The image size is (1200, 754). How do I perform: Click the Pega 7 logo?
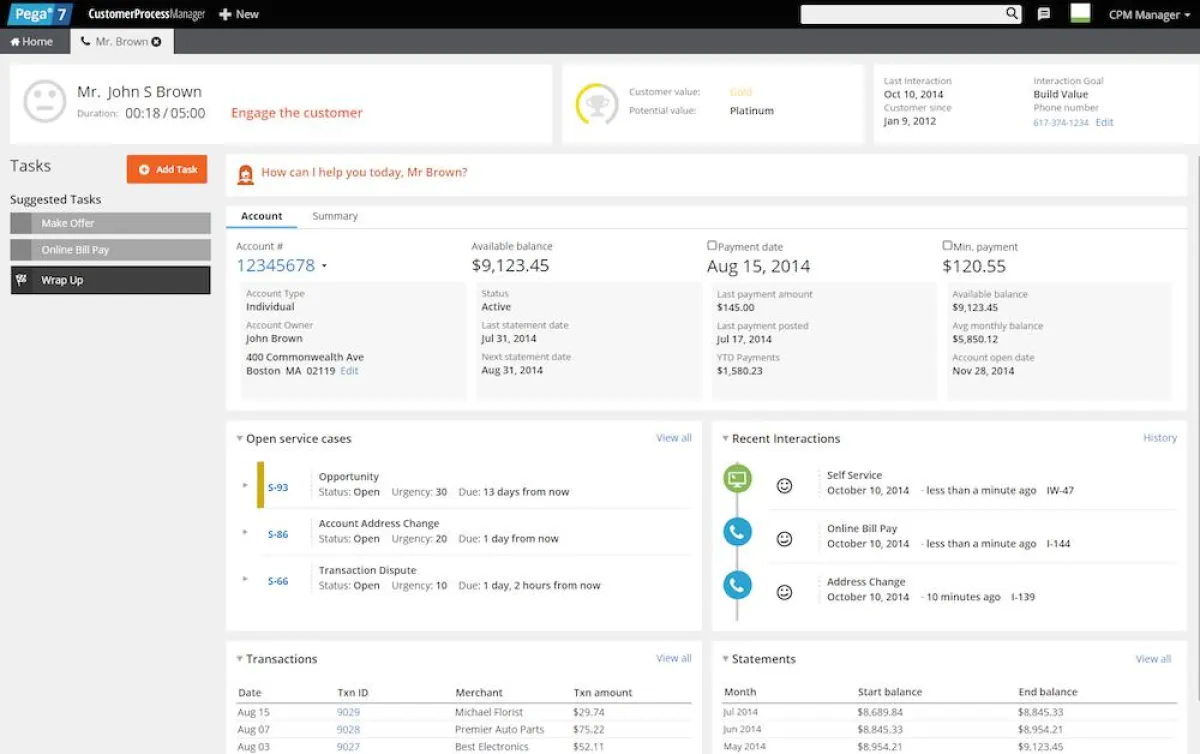(x=36, y=14)
